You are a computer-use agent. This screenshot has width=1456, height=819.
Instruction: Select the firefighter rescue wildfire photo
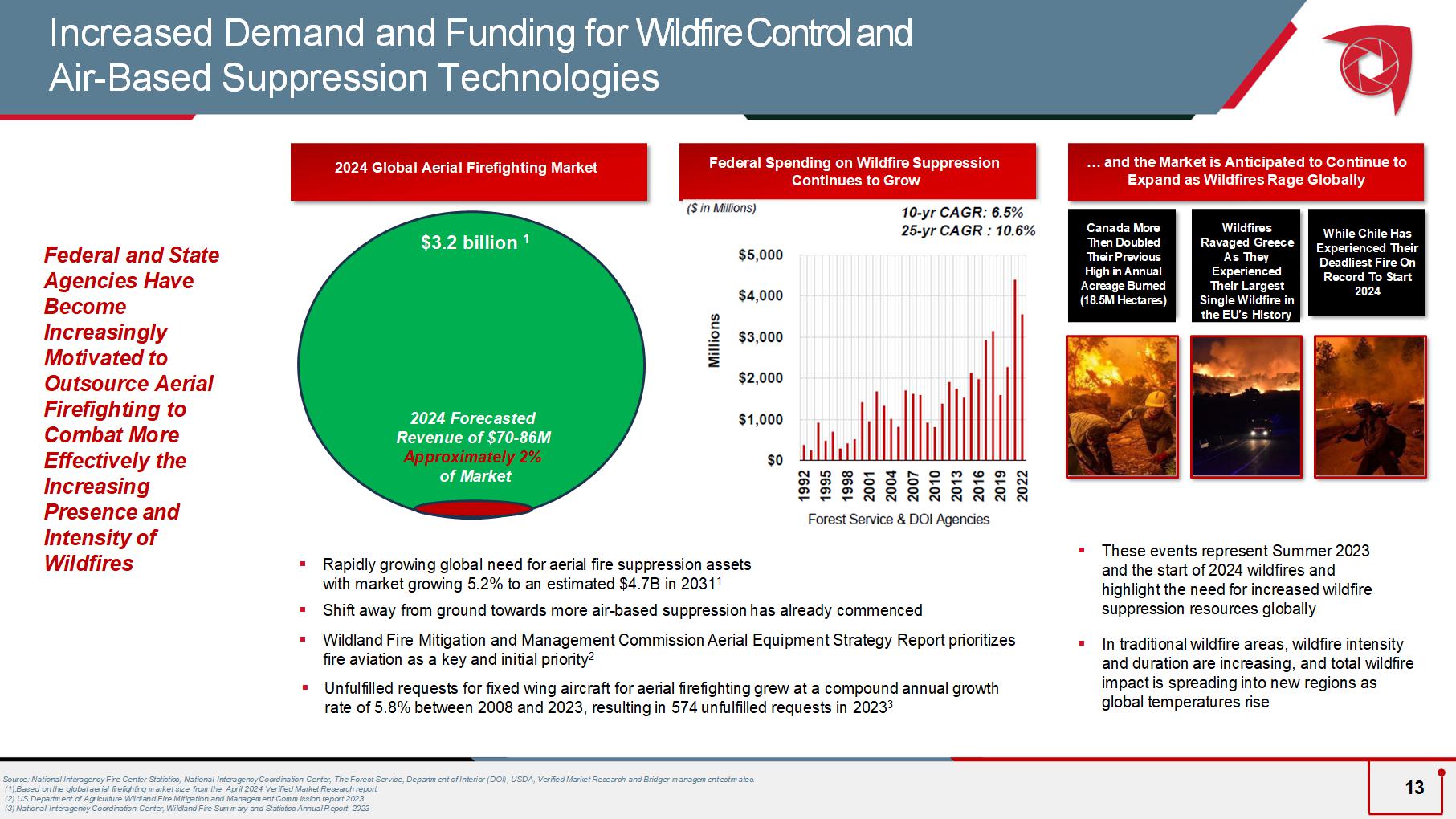[x=1122, y=406]
